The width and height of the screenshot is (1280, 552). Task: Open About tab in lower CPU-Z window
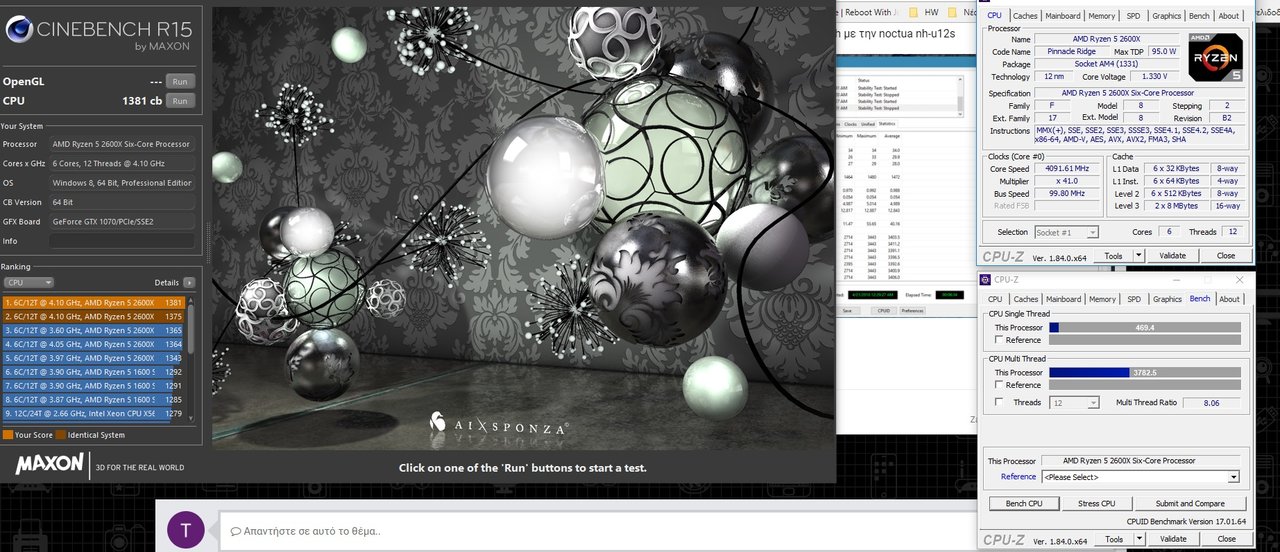(1229, 299)
